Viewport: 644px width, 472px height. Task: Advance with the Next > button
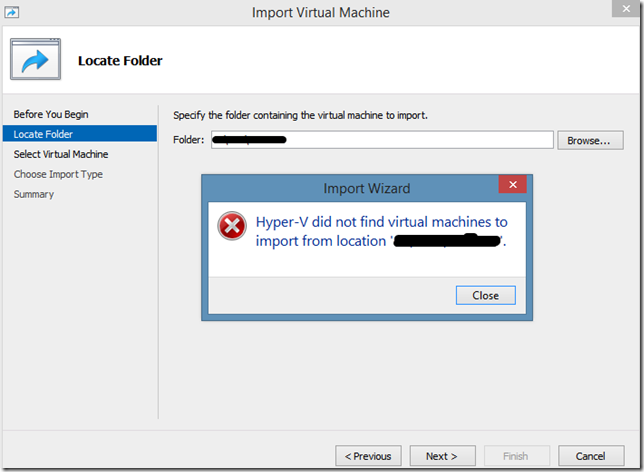pos(442,456)
